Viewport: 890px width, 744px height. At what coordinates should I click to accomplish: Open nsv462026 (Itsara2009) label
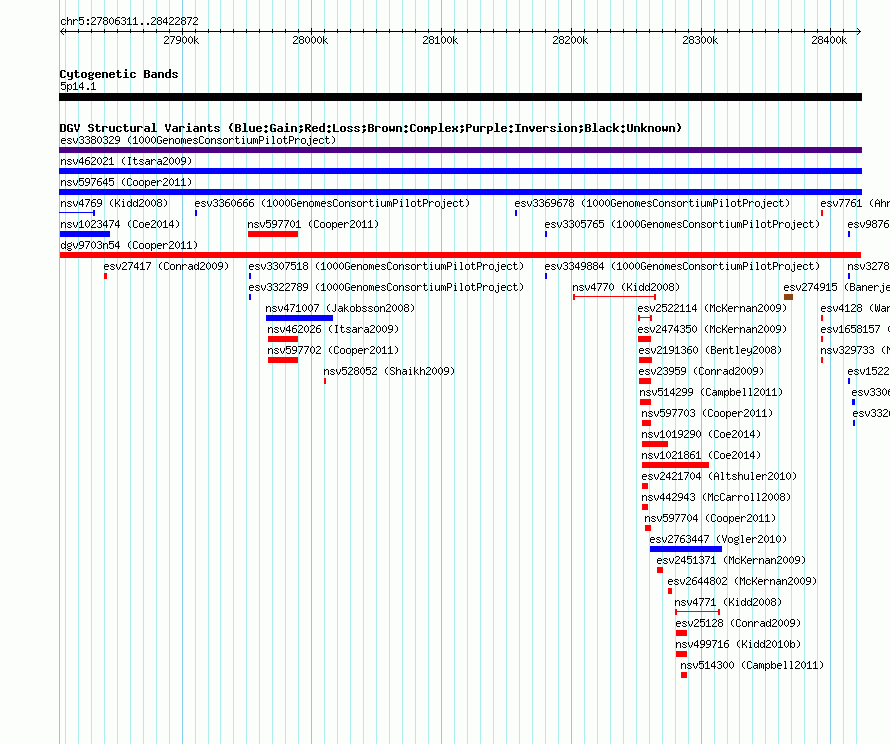pyautogui.click(x=333, y=329)
